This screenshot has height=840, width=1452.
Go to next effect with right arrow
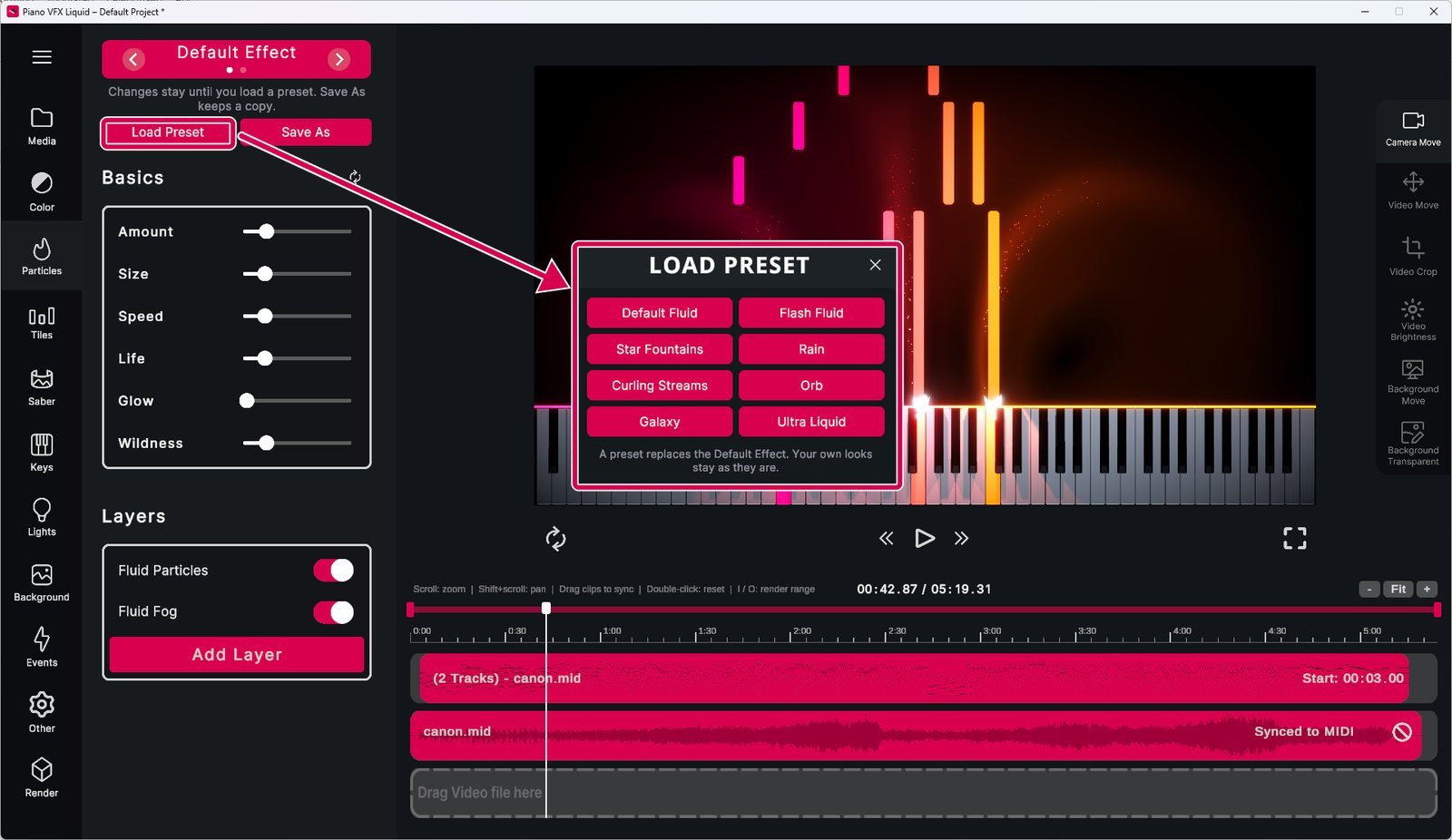point(338,59)
